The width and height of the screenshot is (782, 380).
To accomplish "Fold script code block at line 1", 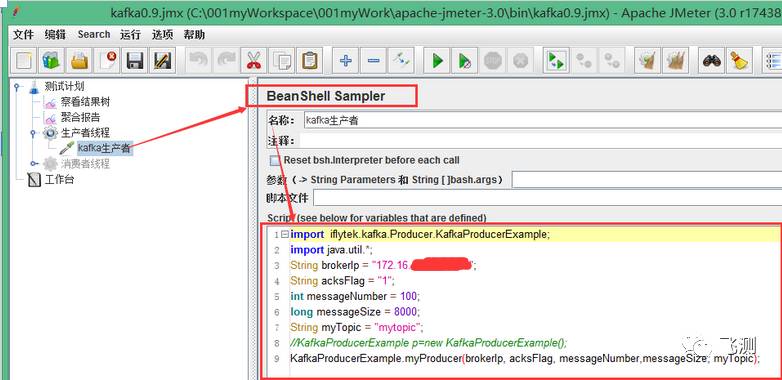I will [x=284, y=234].
